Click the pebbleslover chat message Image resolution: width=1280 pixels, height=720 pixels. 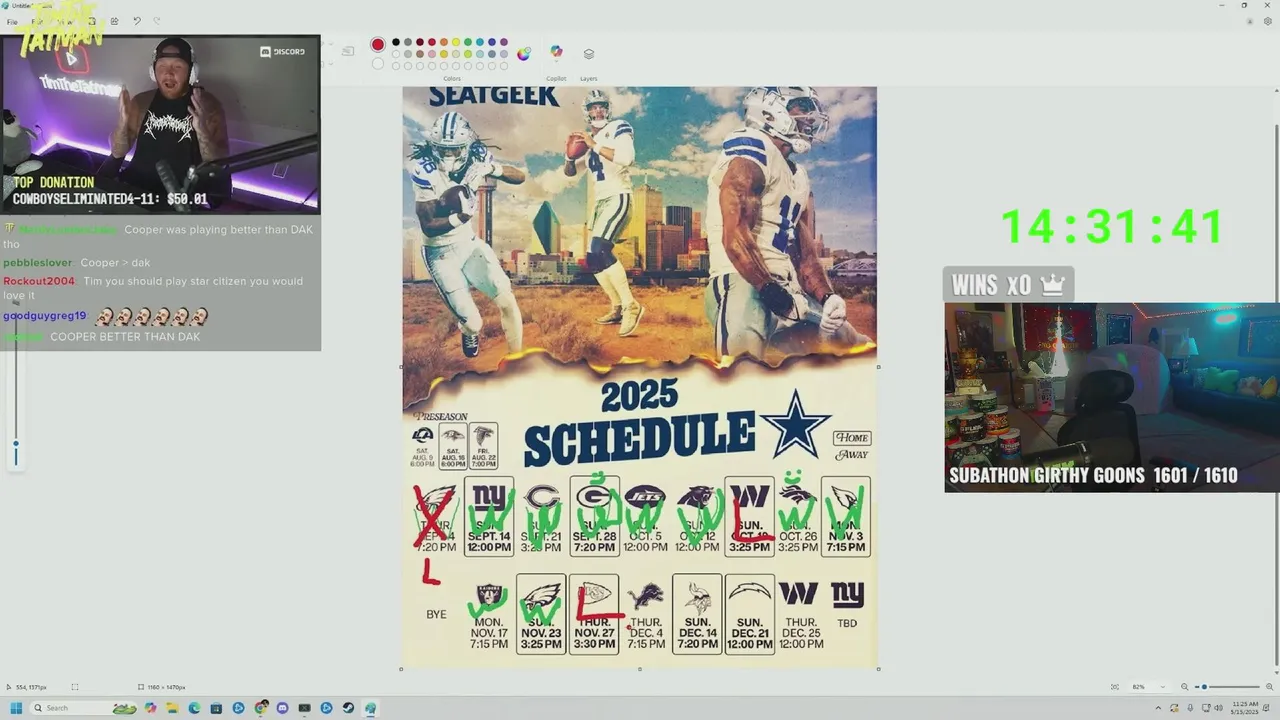(x=76, y=263)
